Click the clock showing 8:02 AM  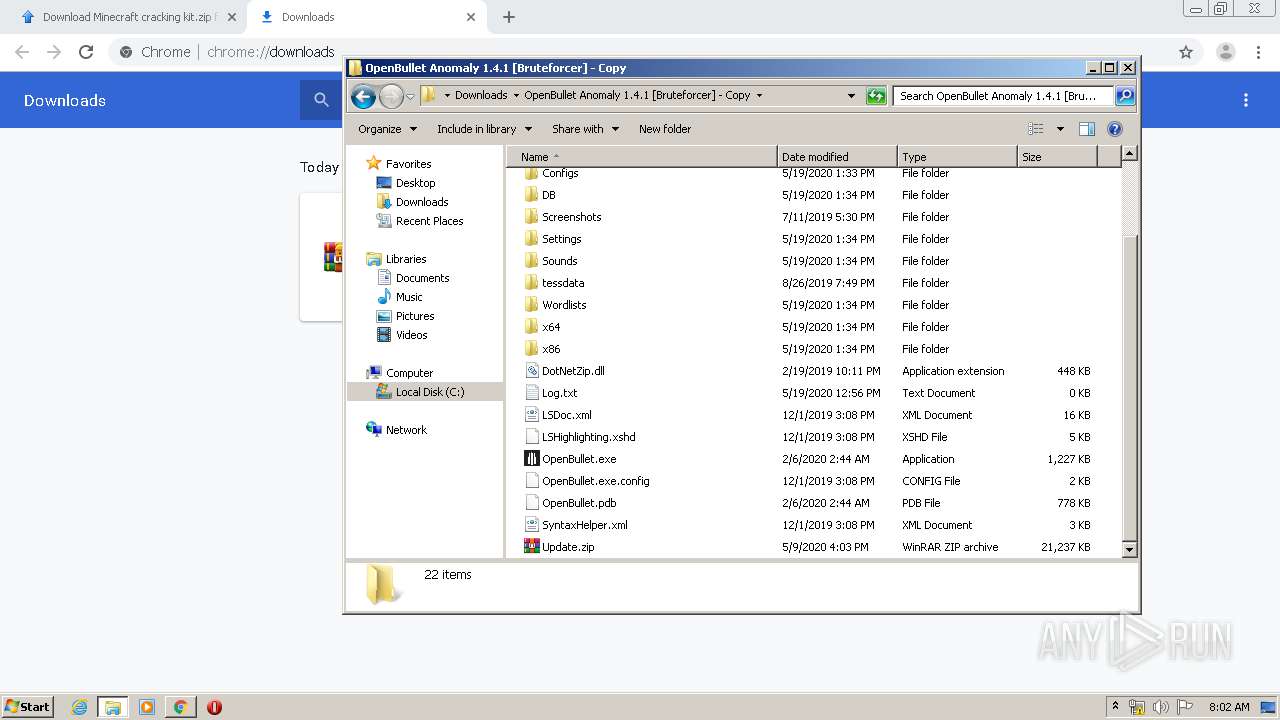(1229, 707)
